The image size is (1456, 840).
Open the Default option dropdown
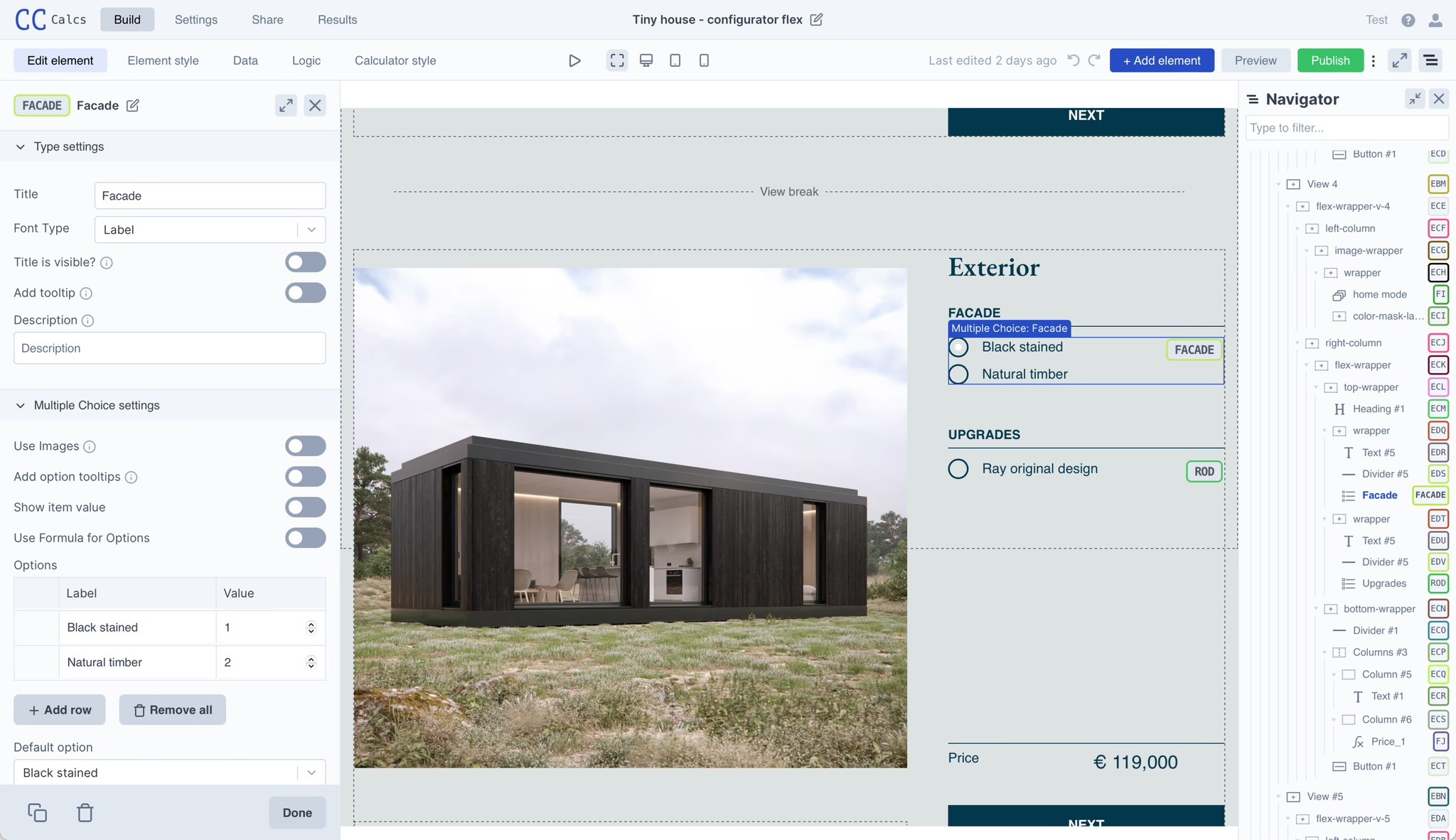click(x=310, y=772)
